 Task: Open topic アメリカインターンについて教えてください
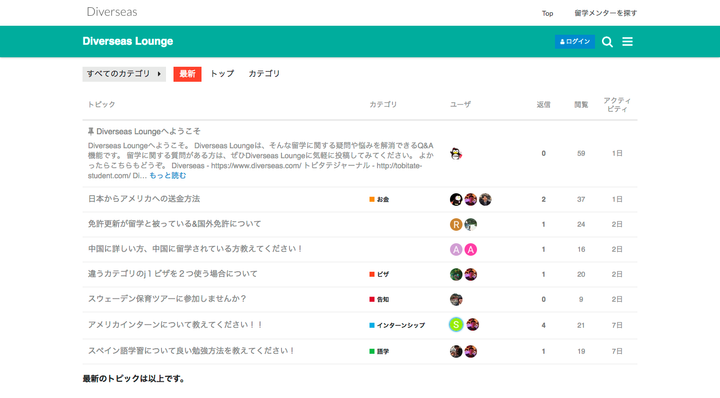[175, 325]
